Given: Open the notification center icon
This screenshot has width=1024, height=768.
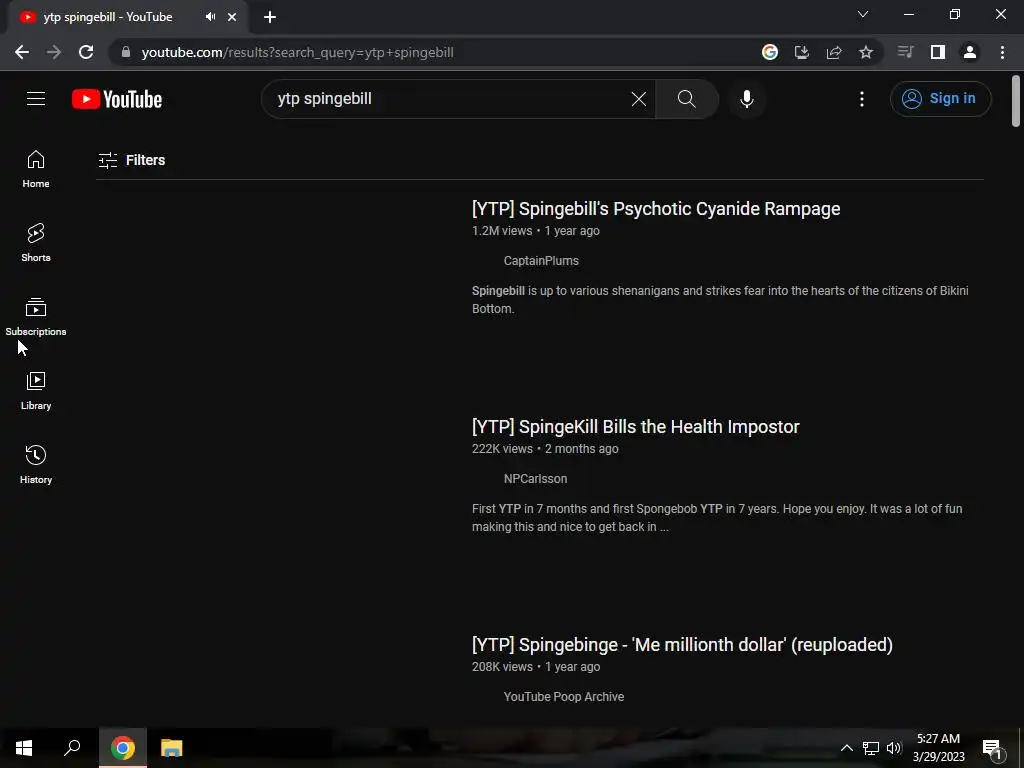Looking at the screenshot, I should point(992,748).
